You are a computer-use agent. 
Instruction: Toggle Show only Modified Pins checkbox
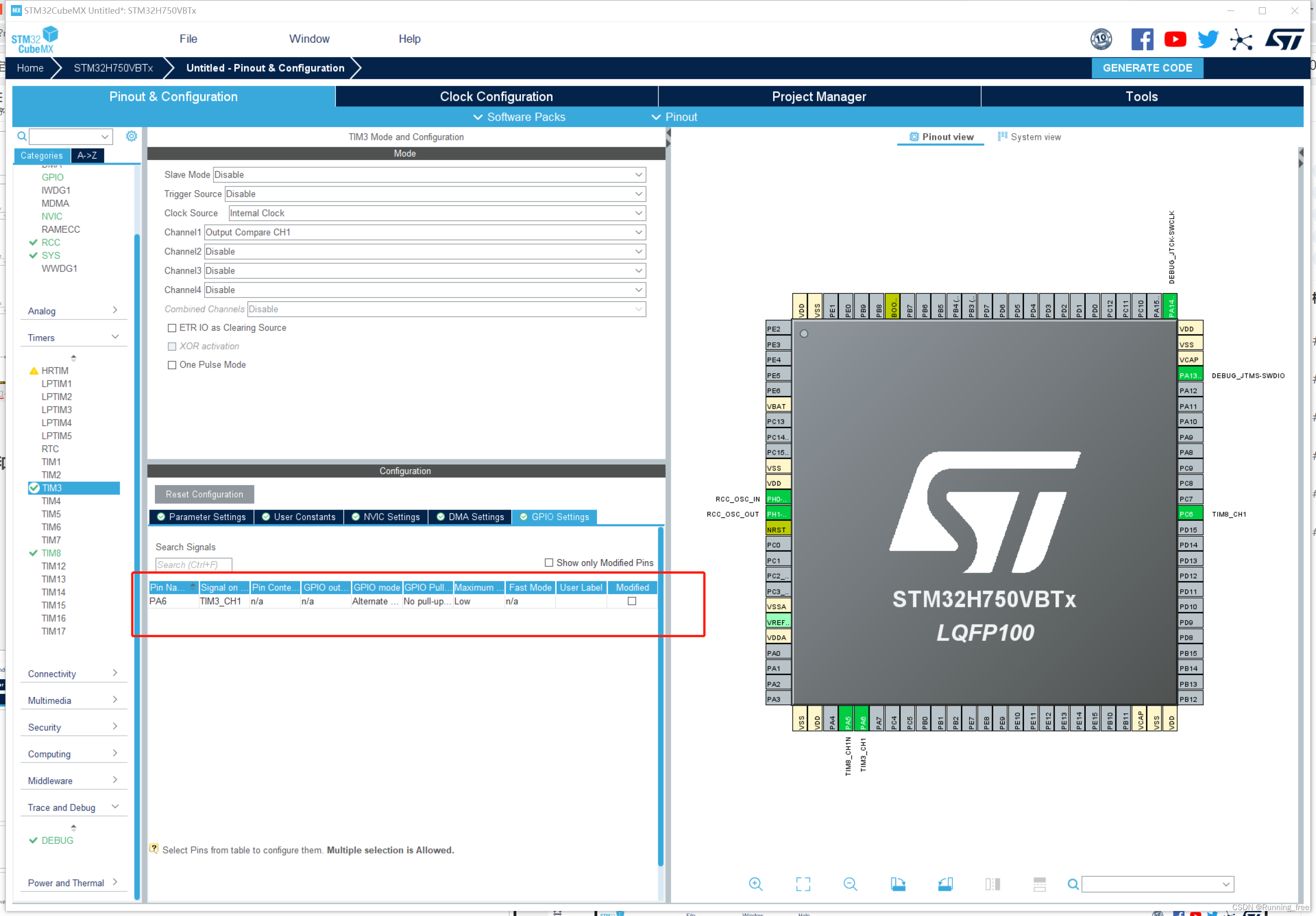546,562
